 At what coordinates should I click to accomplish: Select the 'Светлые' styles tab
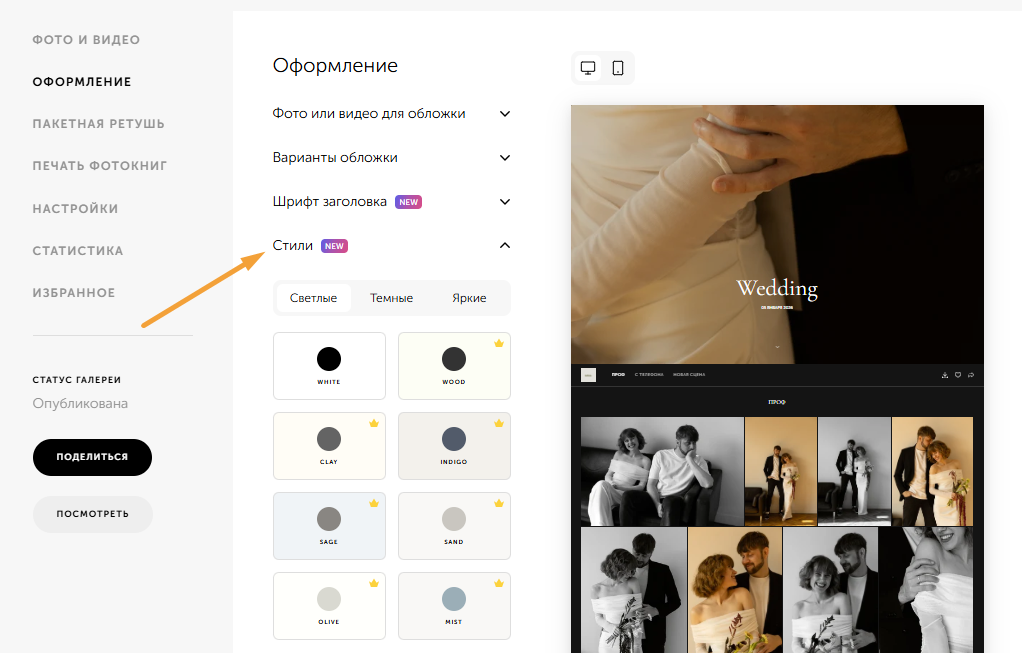tap(314, 298)
